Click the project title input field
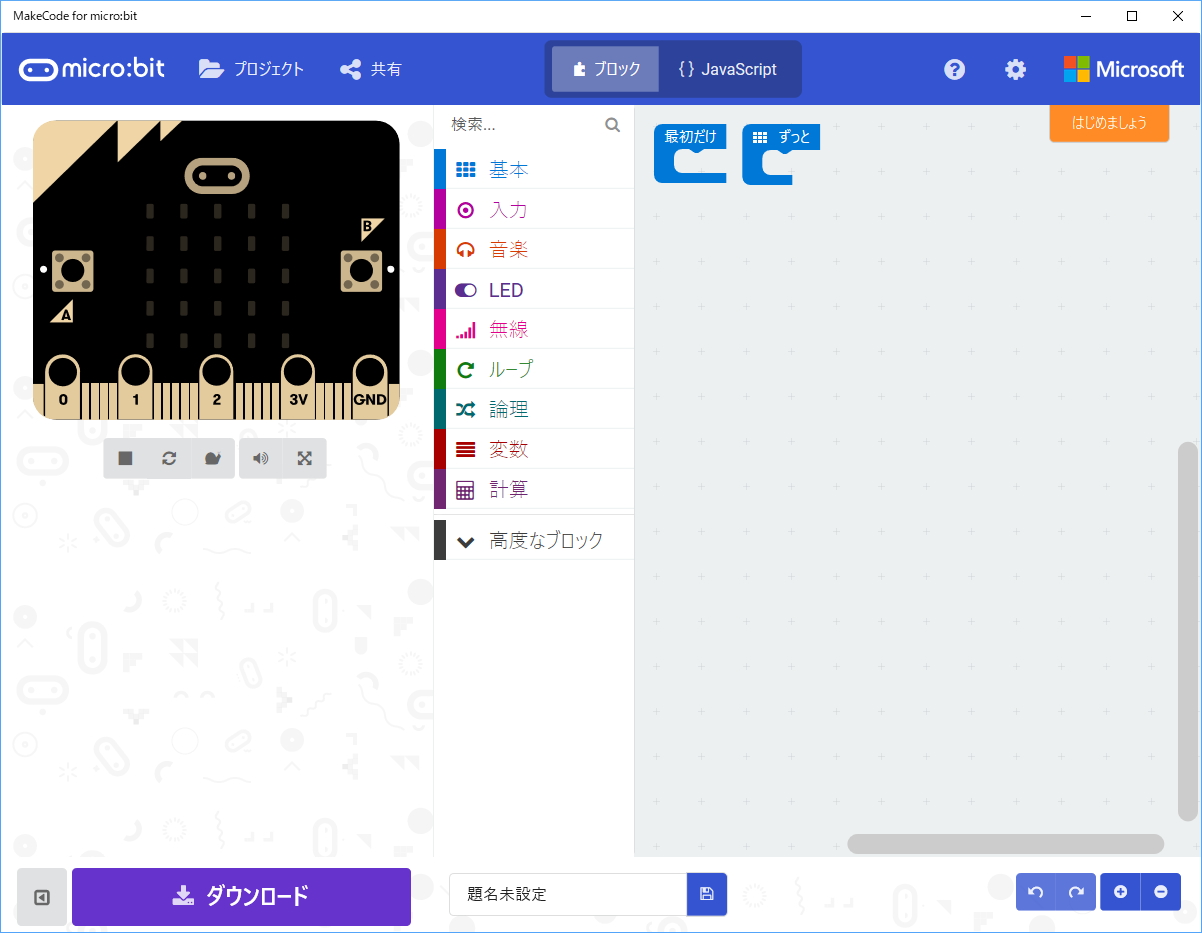 [567, 895]
